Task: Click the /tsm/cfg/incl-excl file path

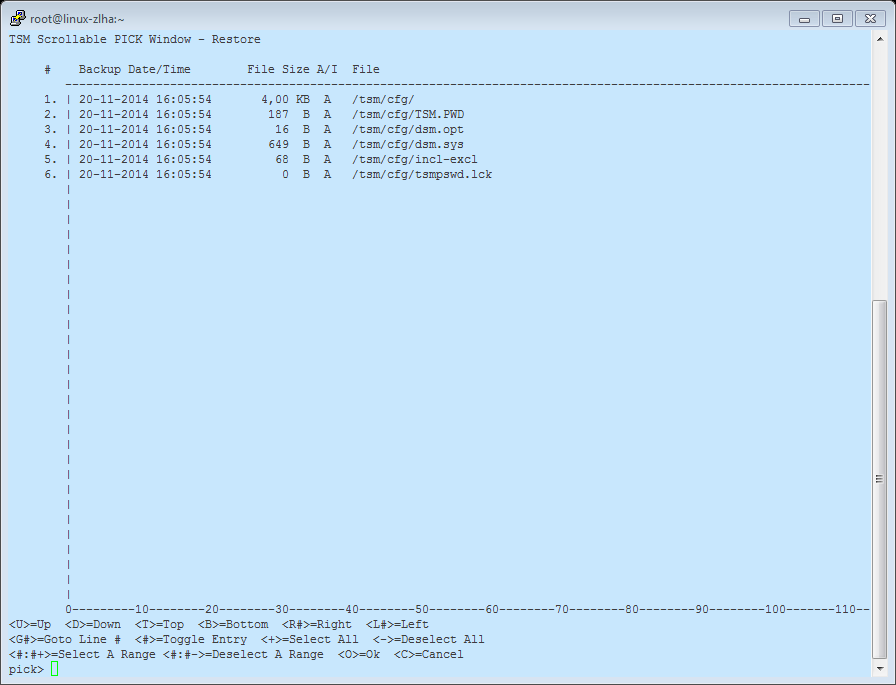Action: (x=415, y=159)
